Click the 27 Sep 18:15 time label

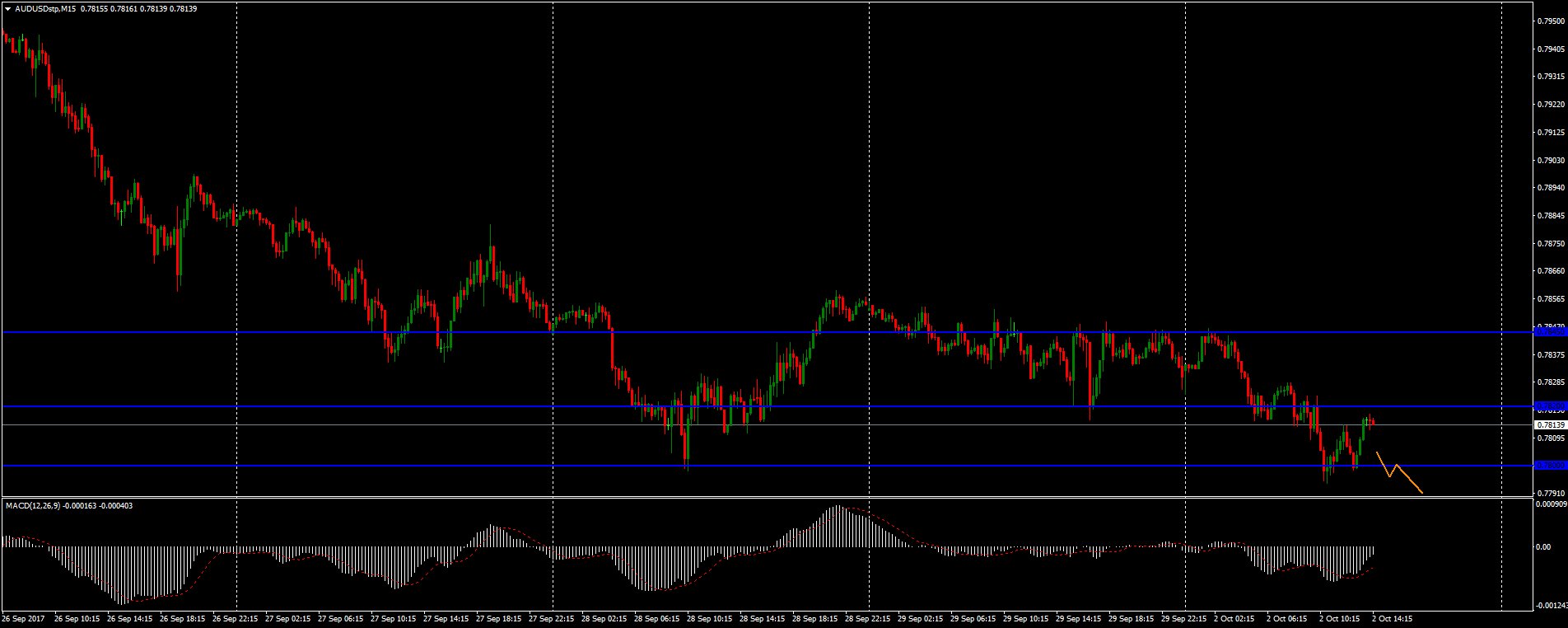coord(497,617)
